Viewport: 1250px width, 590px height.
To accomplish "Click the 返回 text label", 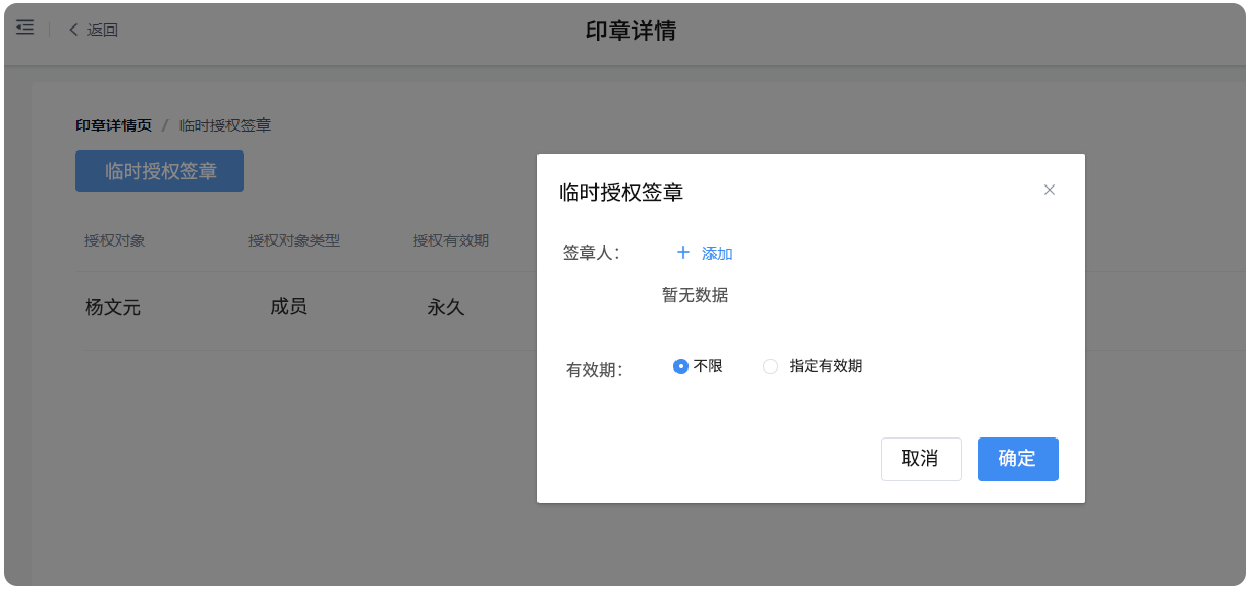I will 102,30.
